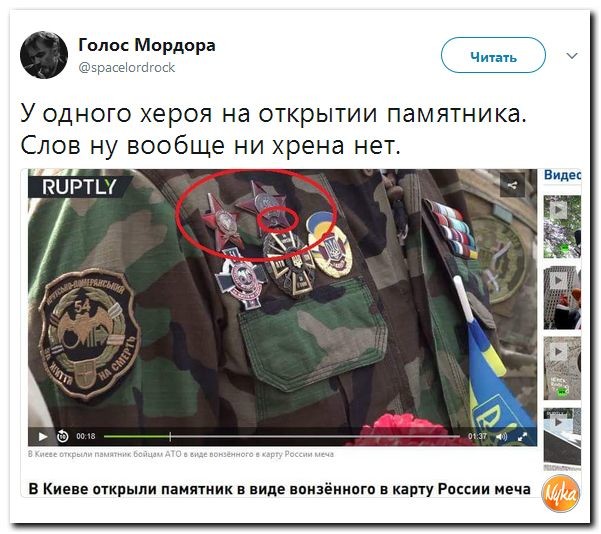Open the Голос Мордора profile avatar
Screen dimensions: 601x534
click(x=44, y=55)
